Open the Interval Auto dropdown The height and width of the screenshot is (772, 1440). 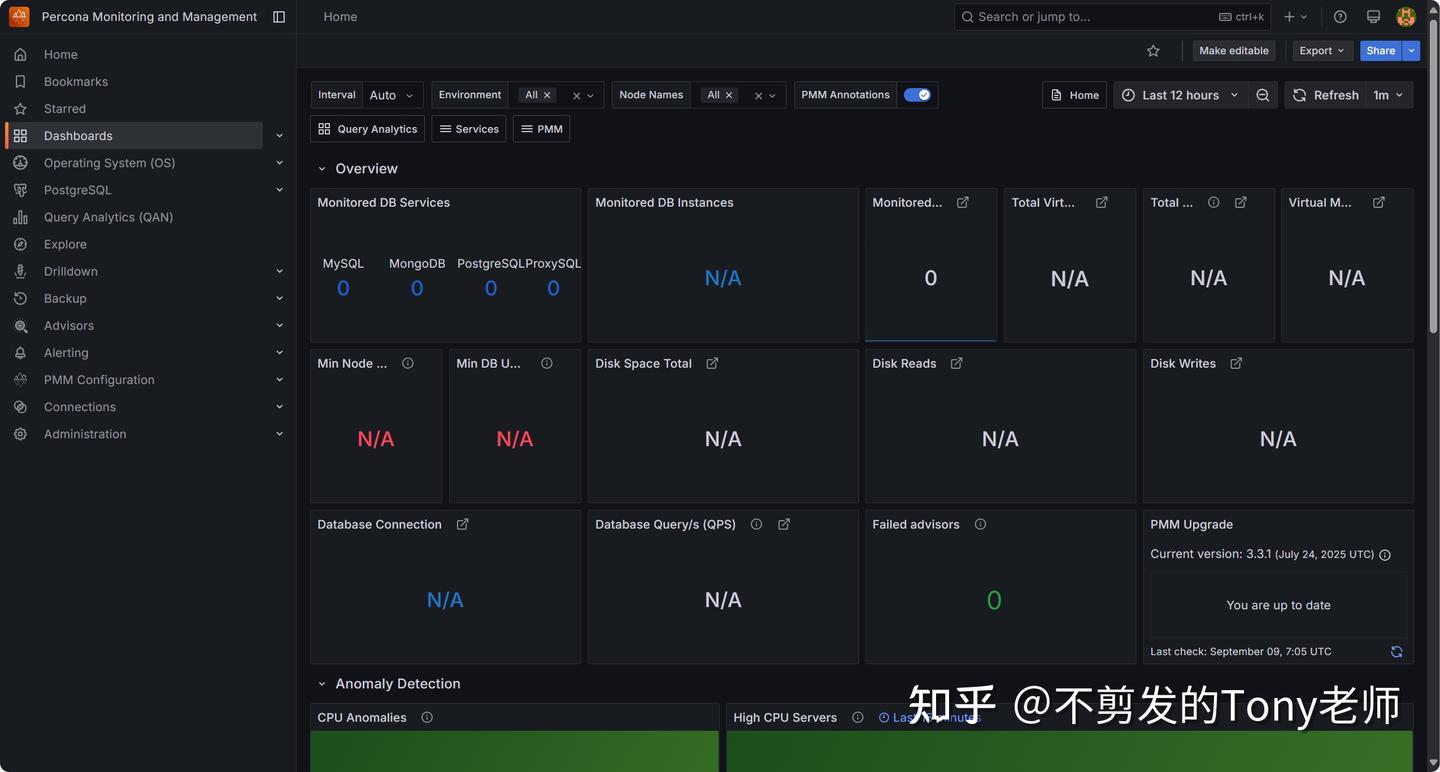point(392,95)
